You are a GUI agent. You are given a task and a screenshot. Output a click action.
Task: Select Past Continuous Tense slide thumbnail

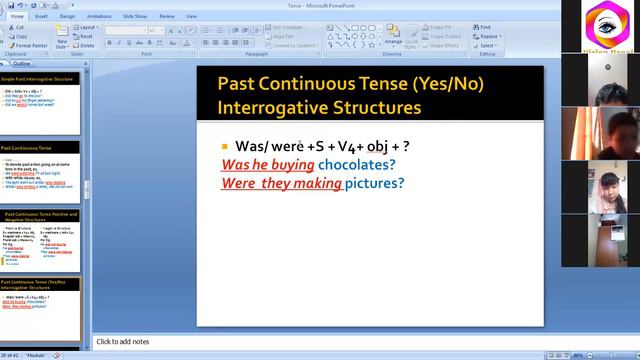point(40,172)
